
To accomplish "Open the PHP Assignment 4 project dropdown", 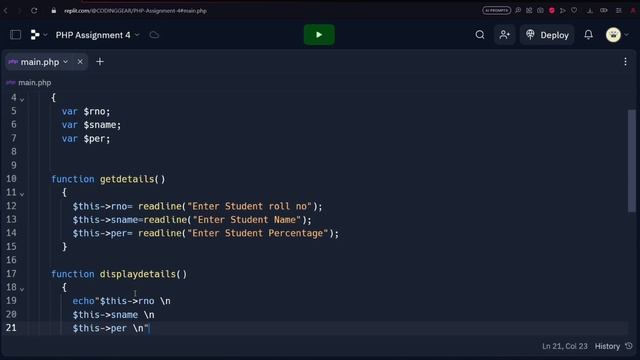I will coord(98,35).
